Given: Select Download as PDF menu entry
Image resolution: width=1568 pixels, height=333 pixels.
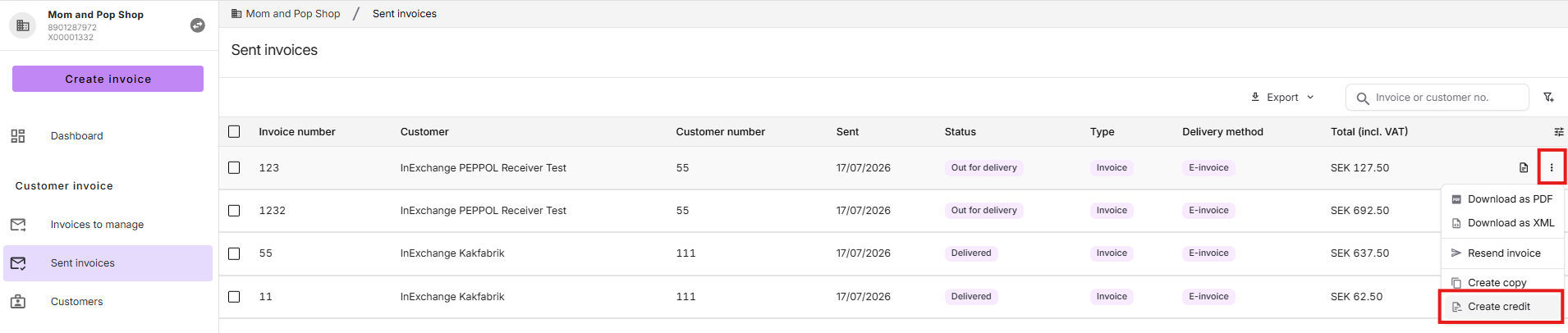Looking at the screenshot, I should (1502, 199).
